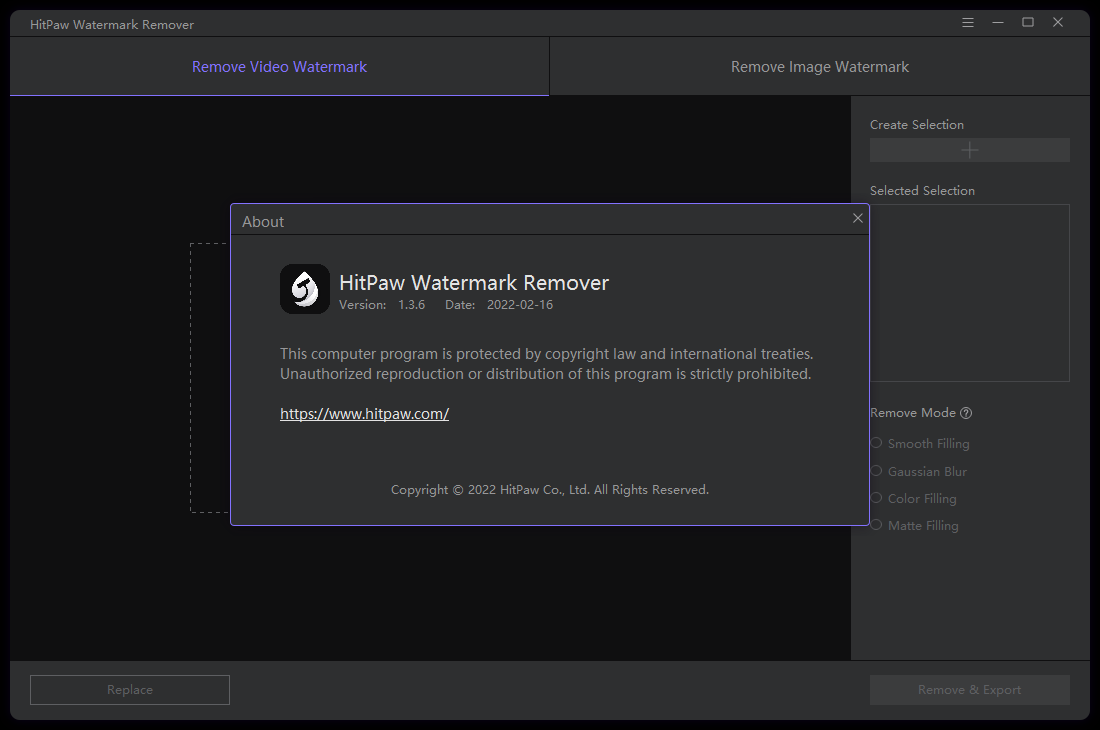Click the Remove Mode label
Viewport: 1100px width, 730px height.
(x=913, y=413)
